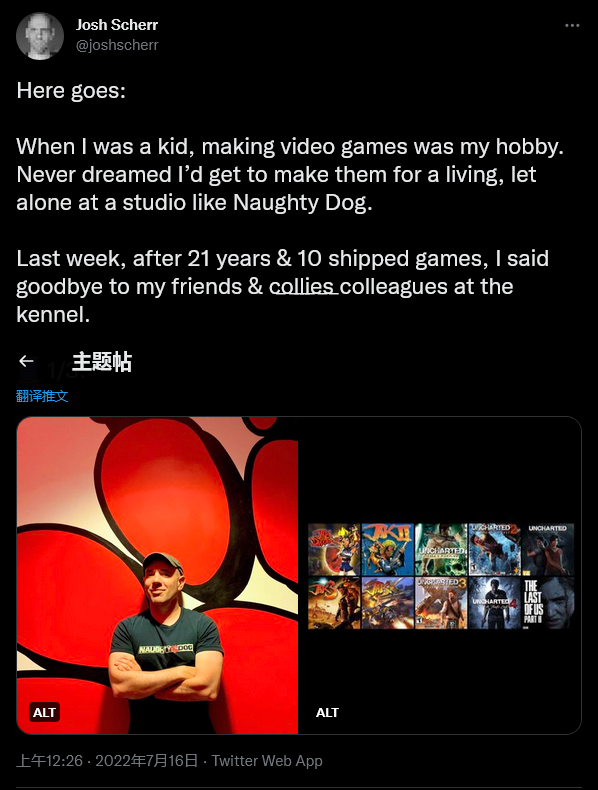Show ALT text on the game covers image
Viewport: 598px width, 790px height.
(327, 712)
